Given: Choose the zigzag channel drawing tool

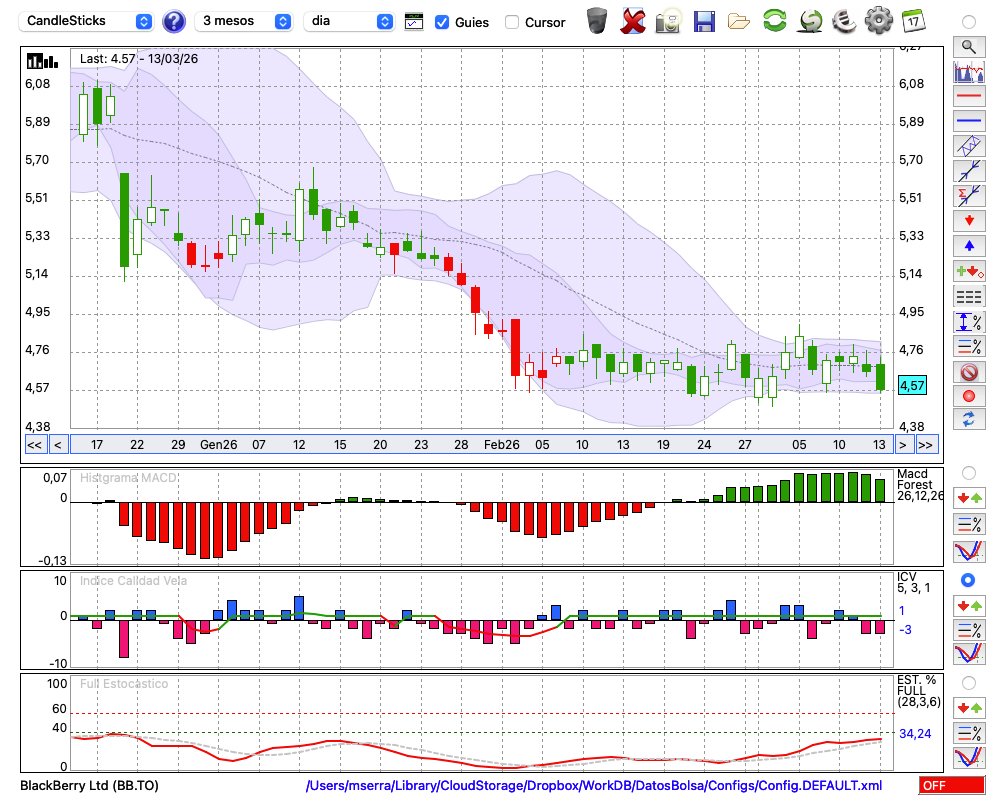Looking at the screenshot, I should (x=968, y=146).
